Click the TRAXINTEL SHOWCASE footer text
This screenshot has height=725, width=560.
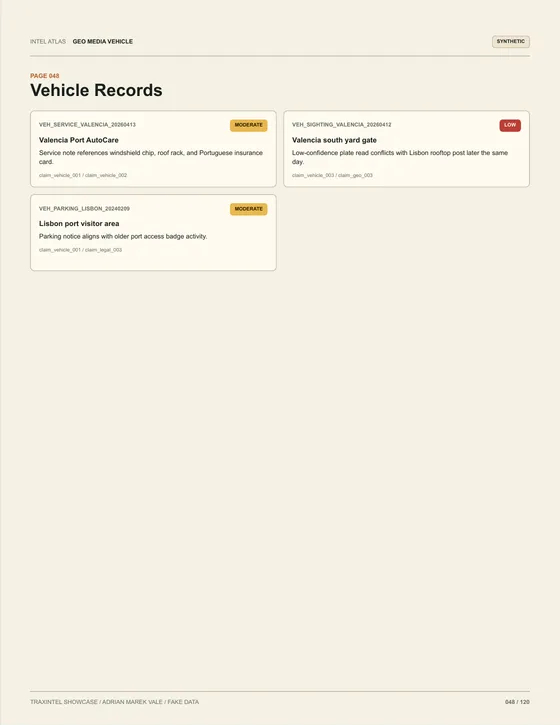tap(115, 702)
